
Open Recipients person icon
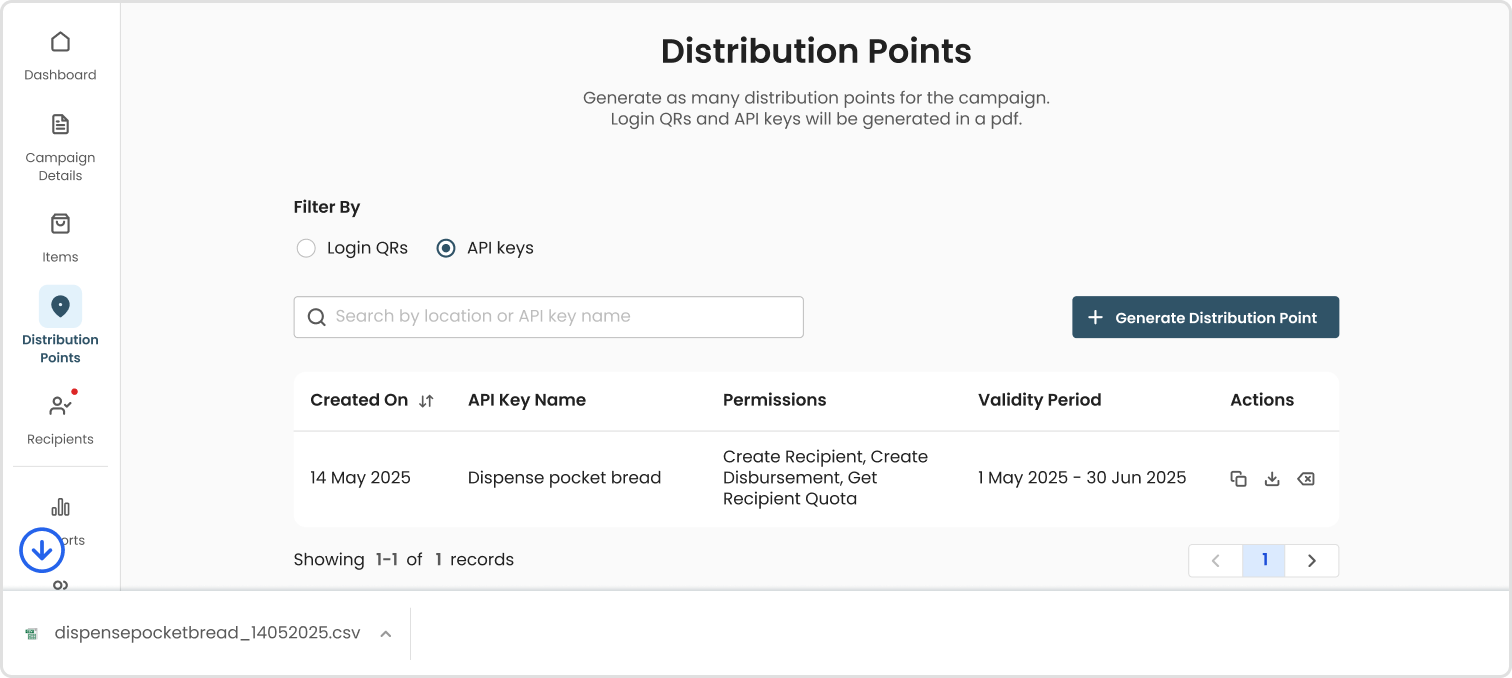[x=60, y=406]
